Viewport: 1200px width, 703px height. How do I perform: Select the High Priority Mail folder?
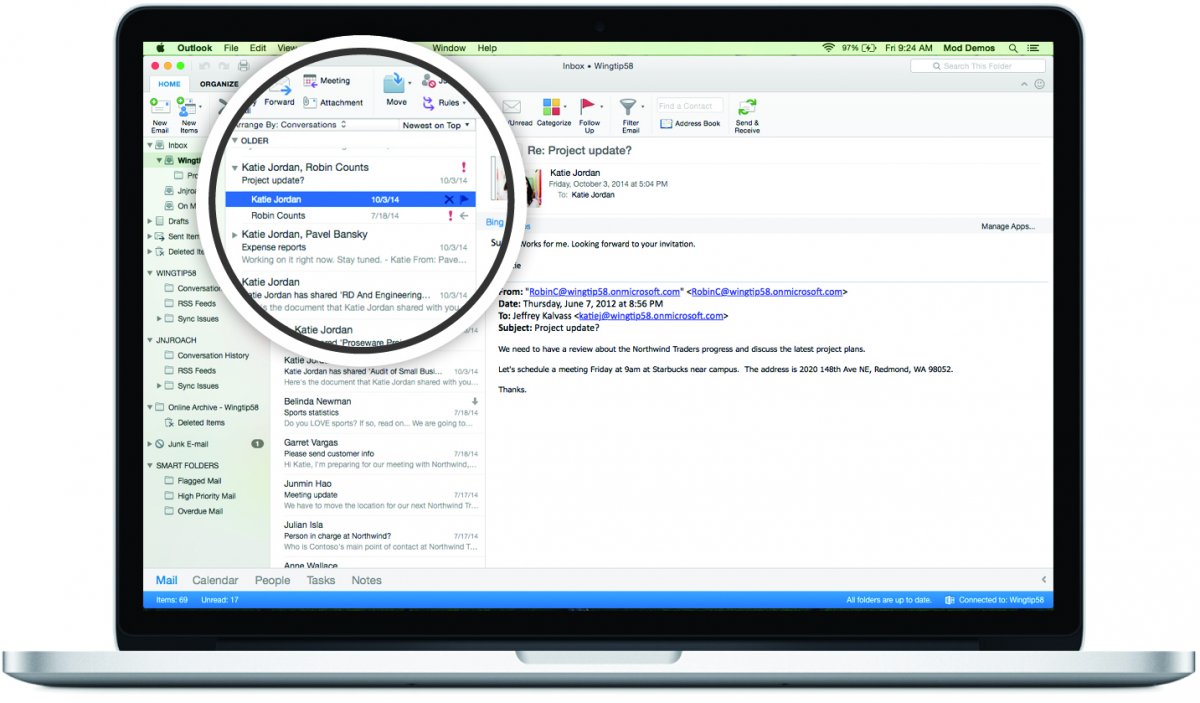(206, 496)
